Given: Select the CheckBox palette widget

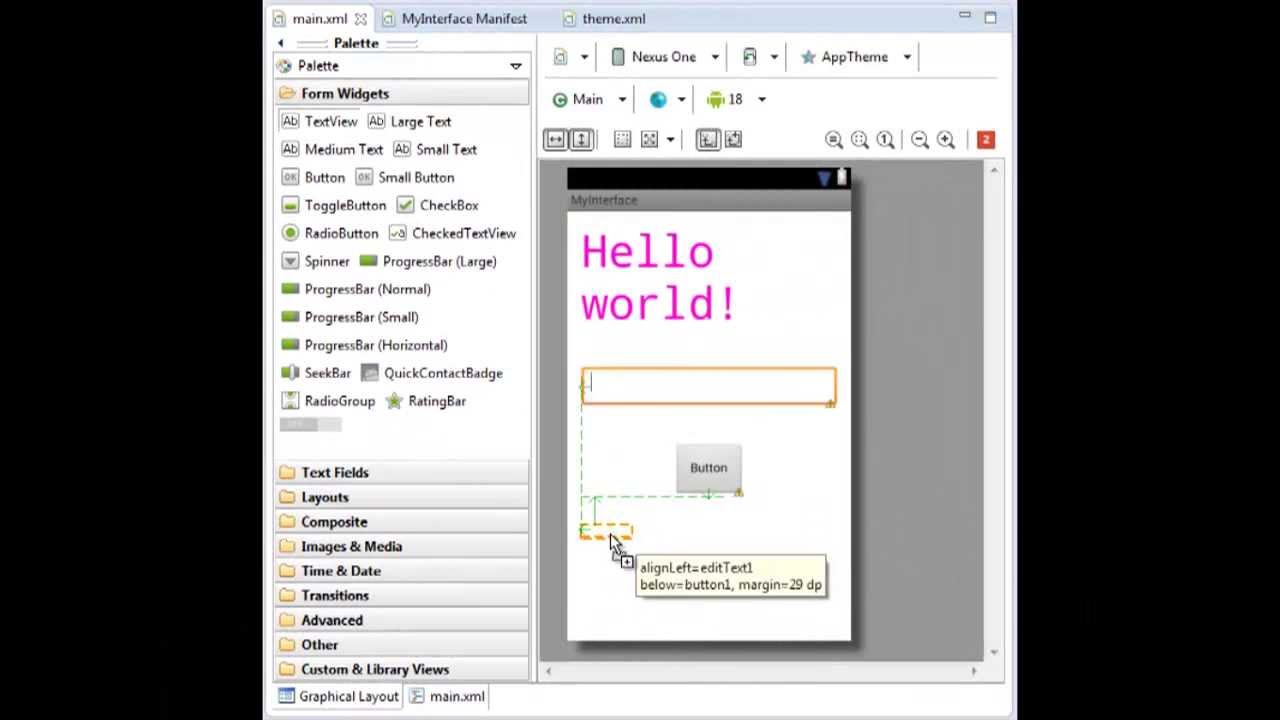Looking at the screenshot, I should click(437, 205).
